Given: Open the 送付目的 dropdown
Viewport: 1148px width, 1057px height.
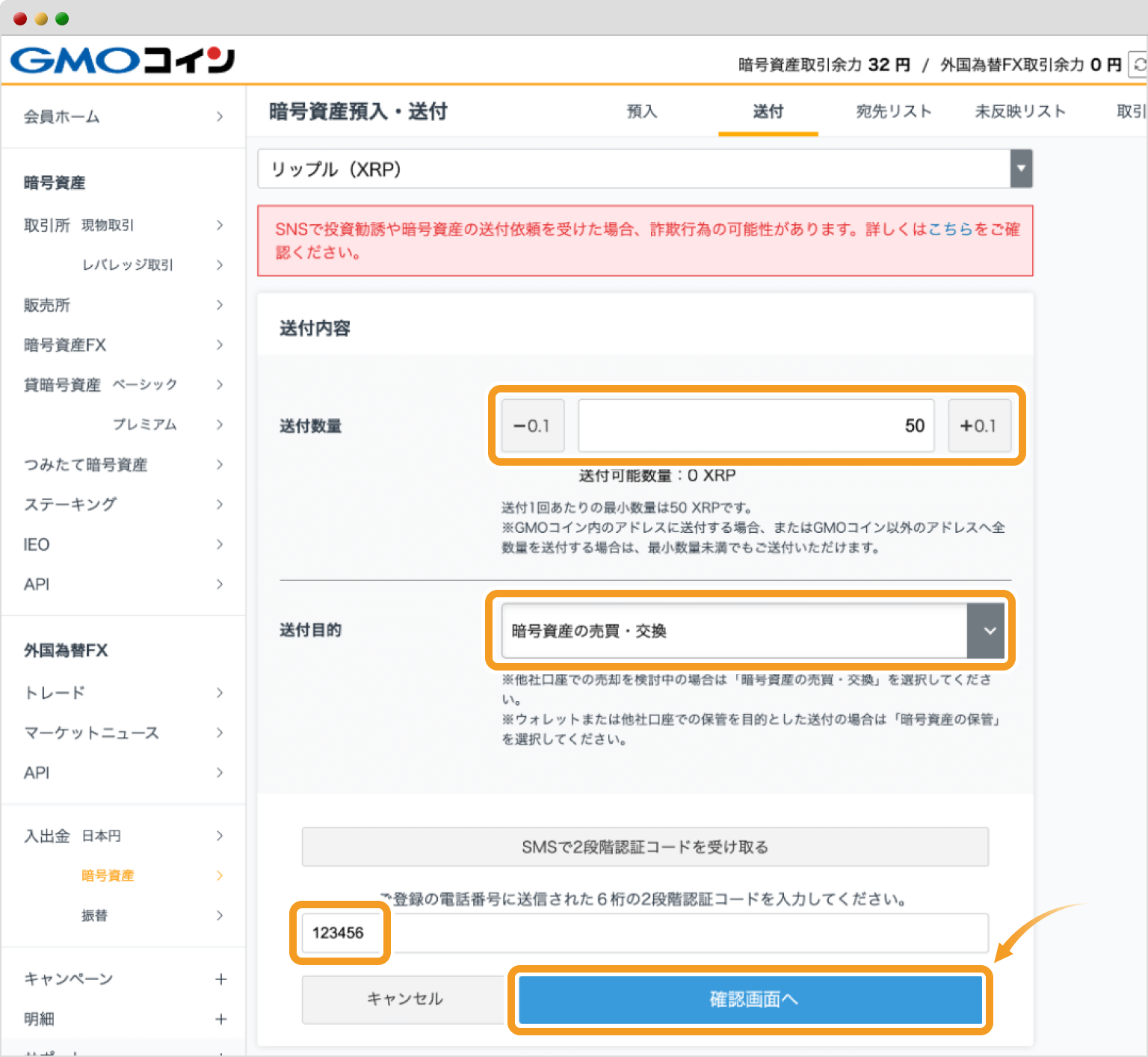Looking at the screenshot, I should pos(753,631).
